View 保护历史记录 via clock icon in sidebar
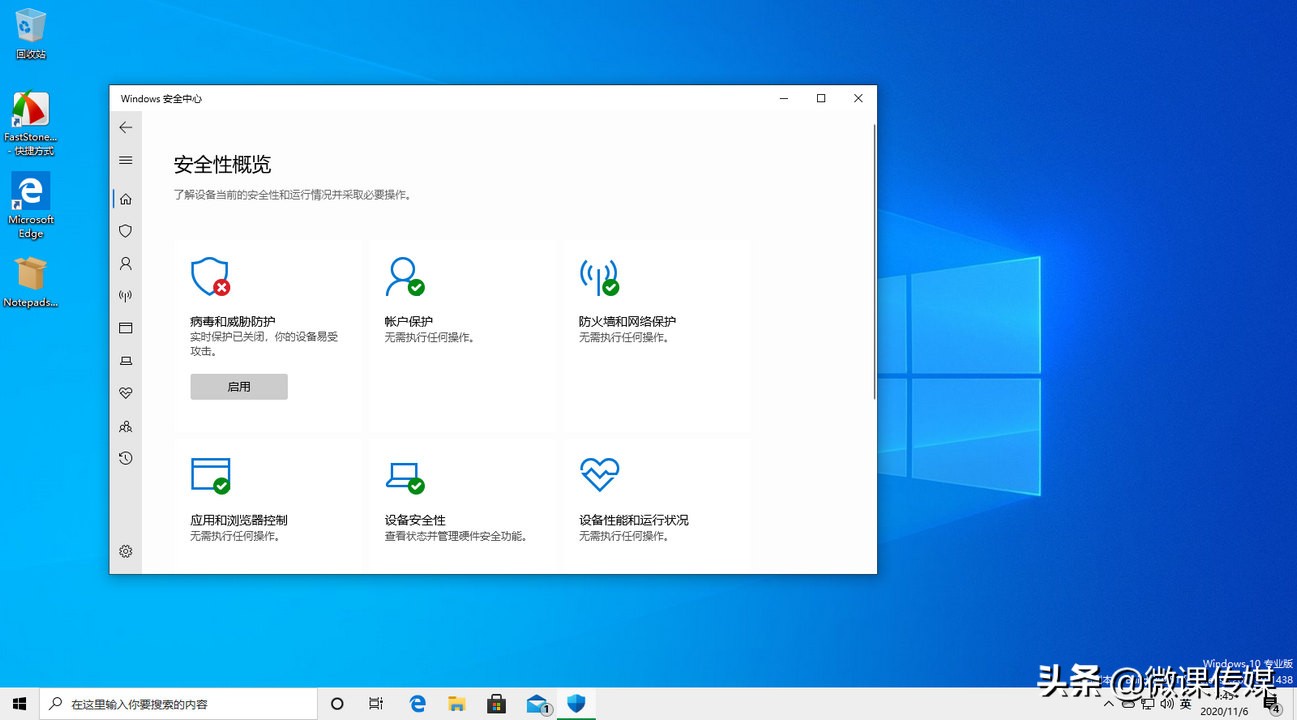 point(125,458)
